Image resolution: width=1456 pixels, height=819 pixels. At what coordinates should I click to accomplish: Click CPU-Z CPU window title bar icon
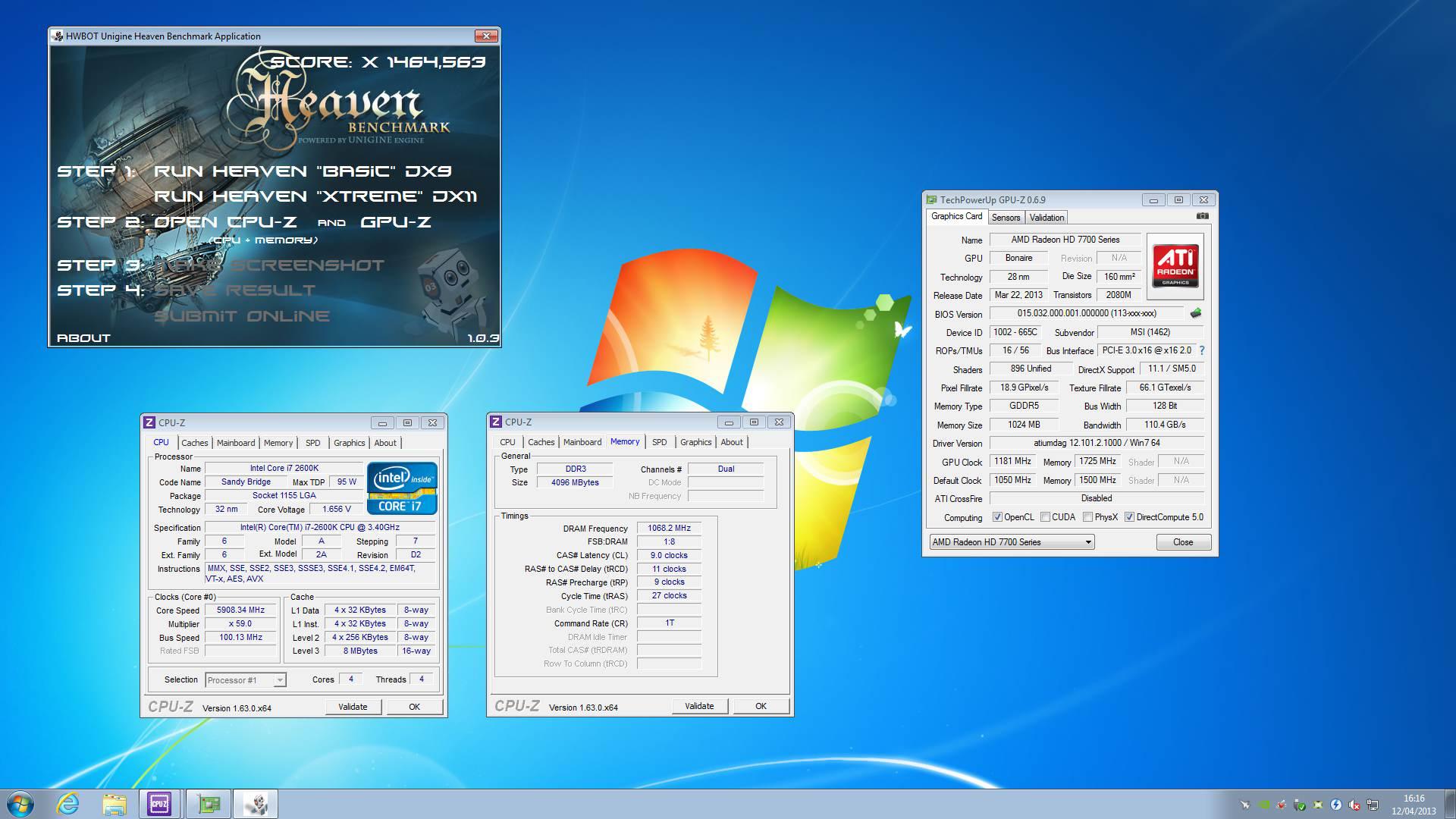(x=149, y=423)
